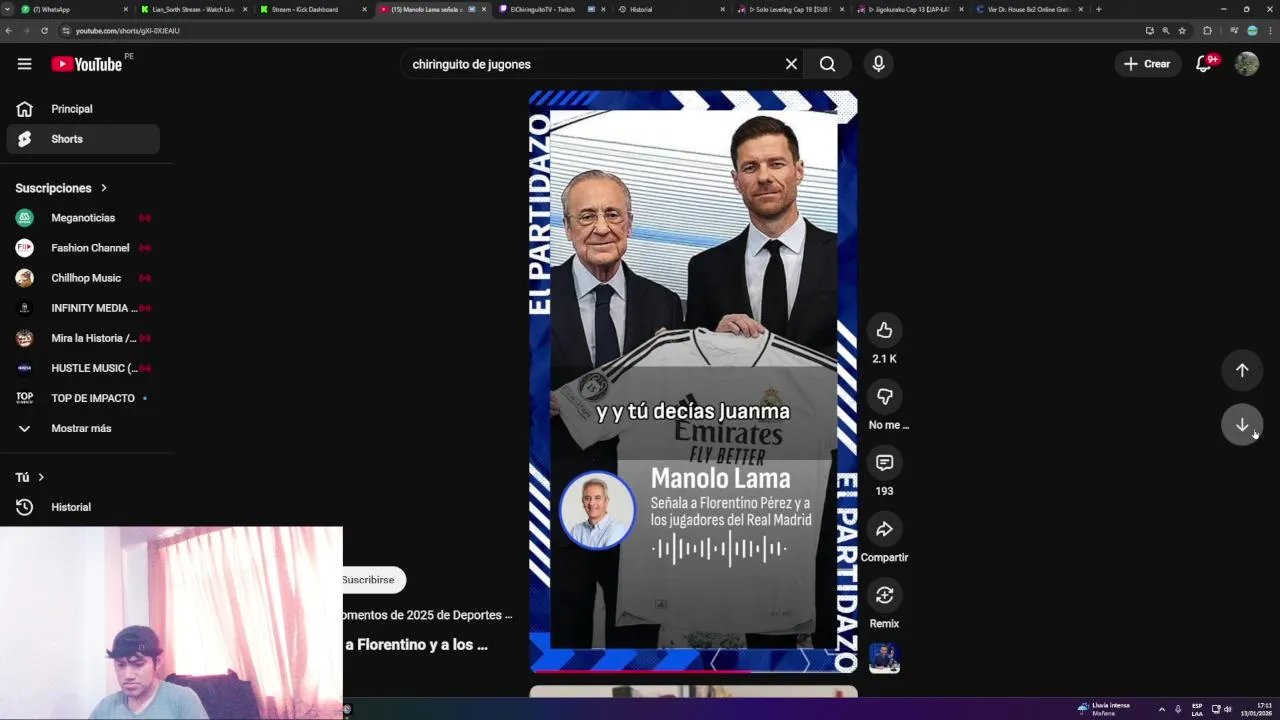Share the Short via Compartir
Screen dimensions: 1280x720
pyautogui.click(x=884, y=529)
